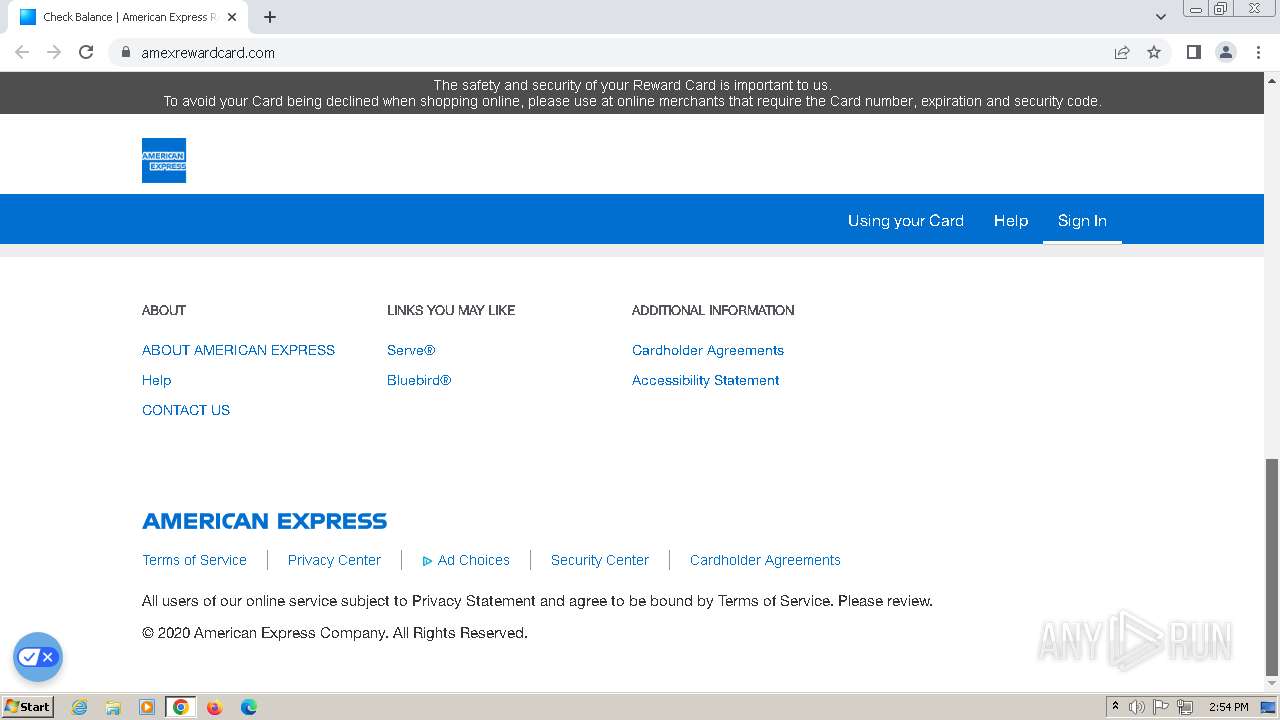
Task: Launch Firefox from the taskbar
Action: click(214, 707)
